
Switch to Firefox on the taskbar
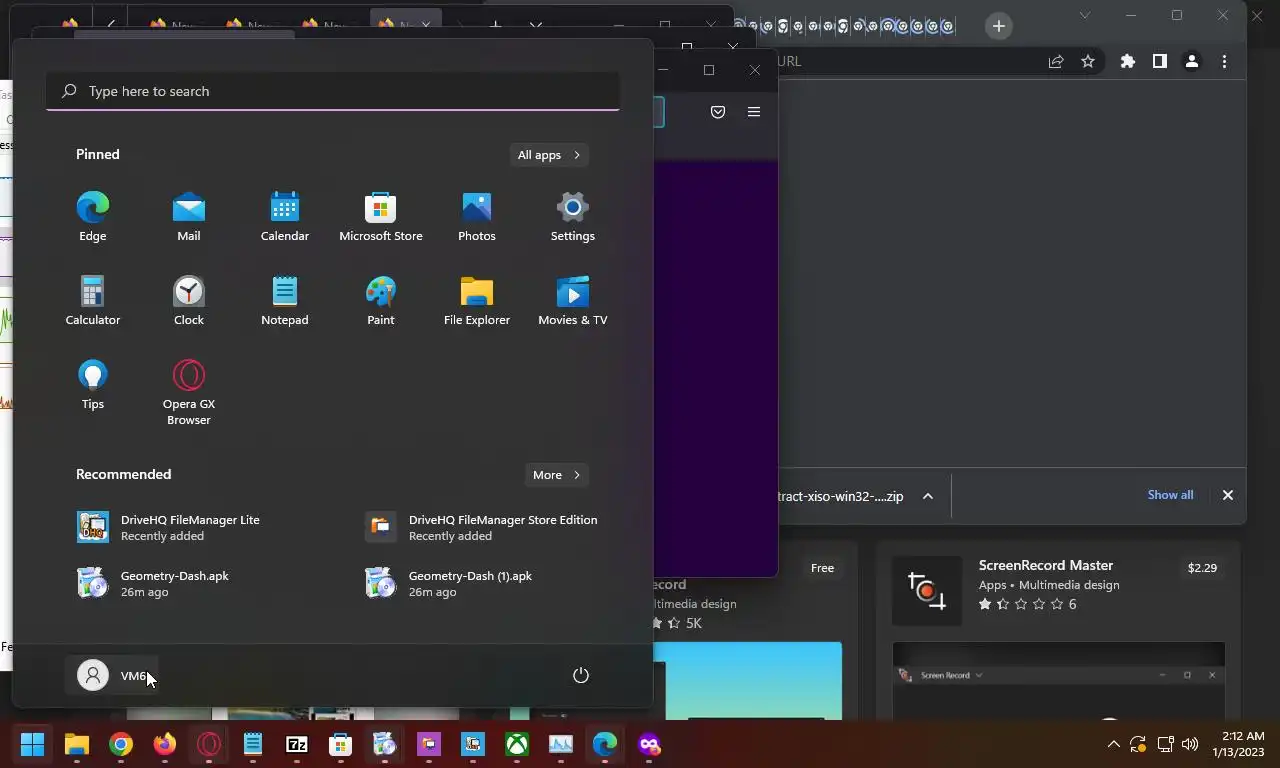click(165, 744)
